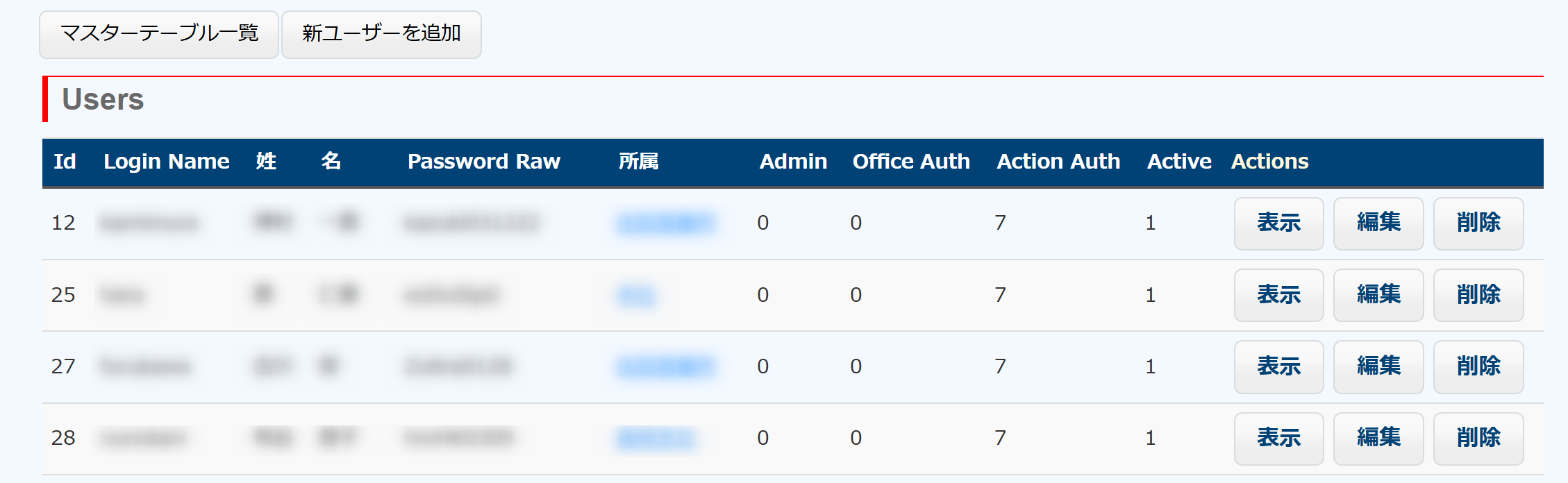Click the Id column header

coord(65,162)
